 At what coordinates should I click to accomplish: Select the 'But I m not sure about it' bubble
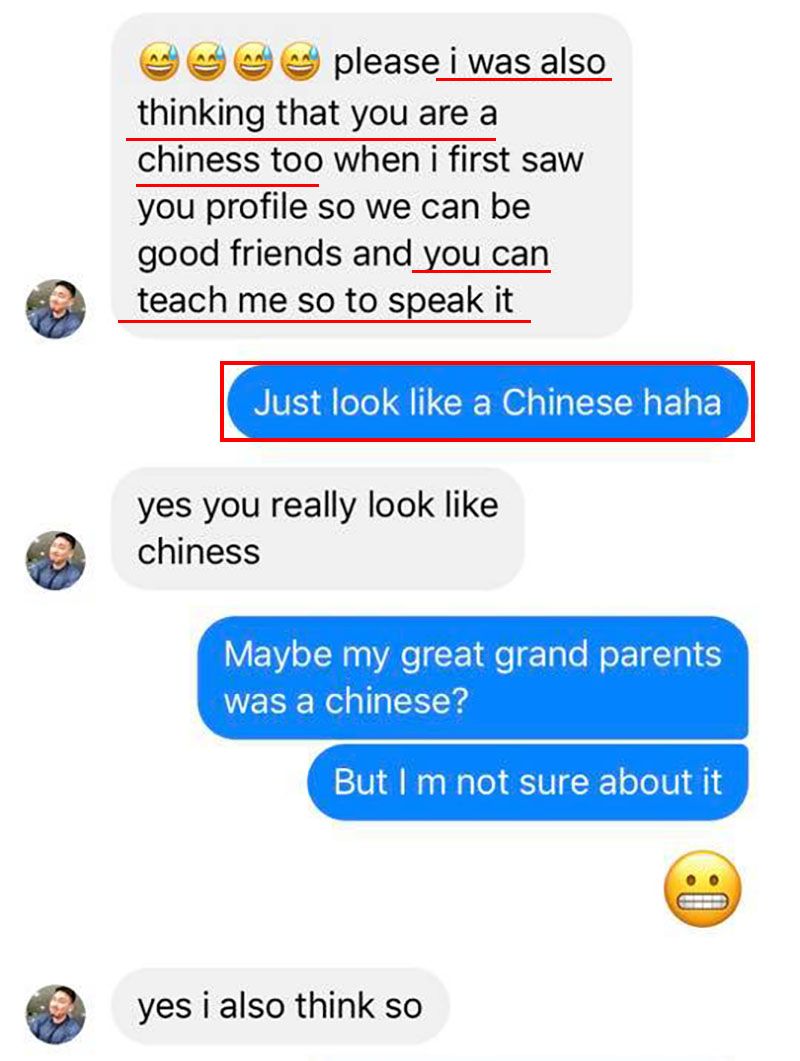(528, 782)
